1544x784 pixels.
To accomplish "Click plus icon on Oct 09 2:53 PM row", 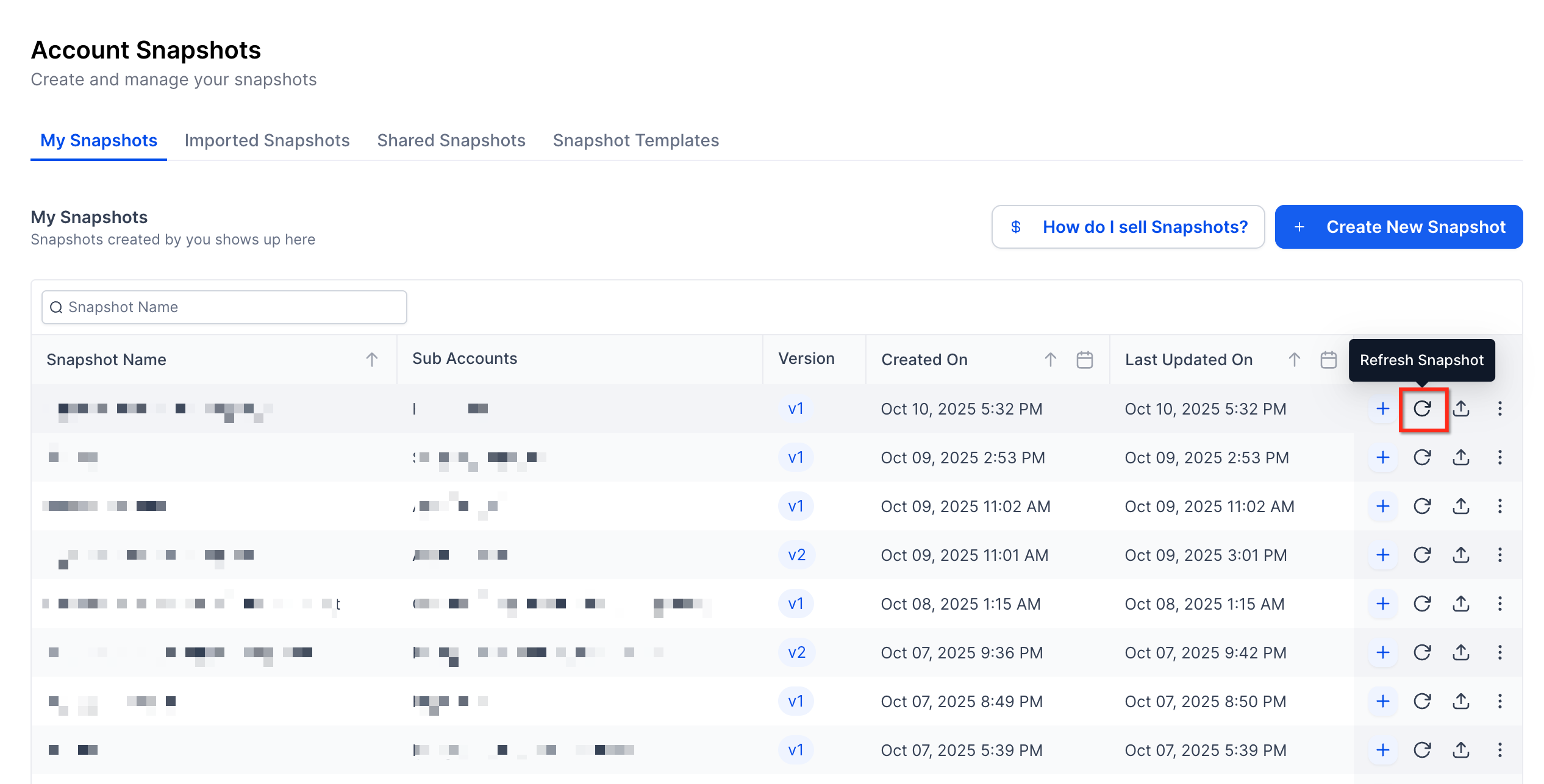I will (x=1382, y=457).
